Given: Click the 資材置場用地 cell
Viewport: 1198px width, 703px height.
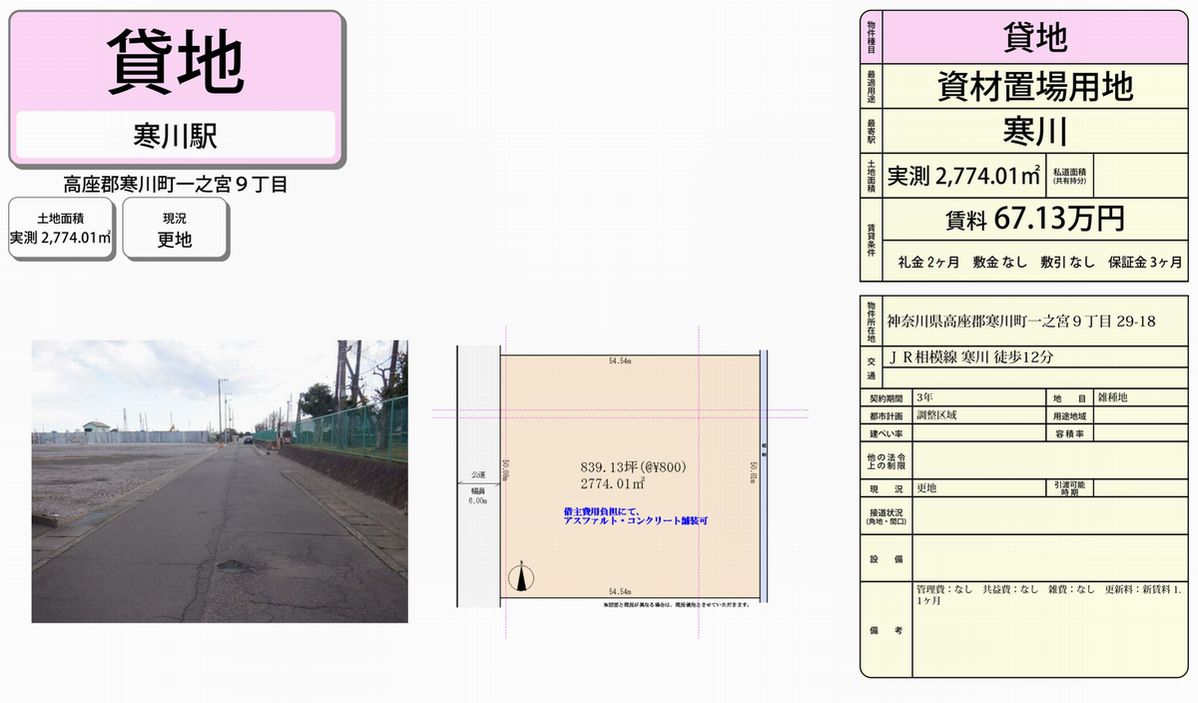Looking at the screenshot, I should 1035,86.
